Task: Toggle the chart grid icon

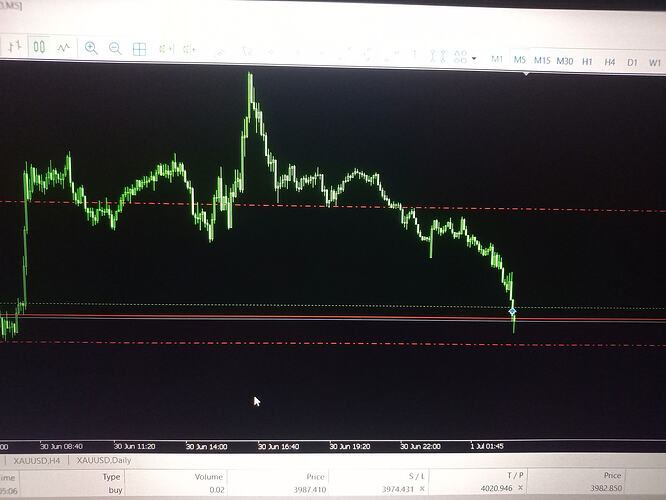Action: [139, 49]
